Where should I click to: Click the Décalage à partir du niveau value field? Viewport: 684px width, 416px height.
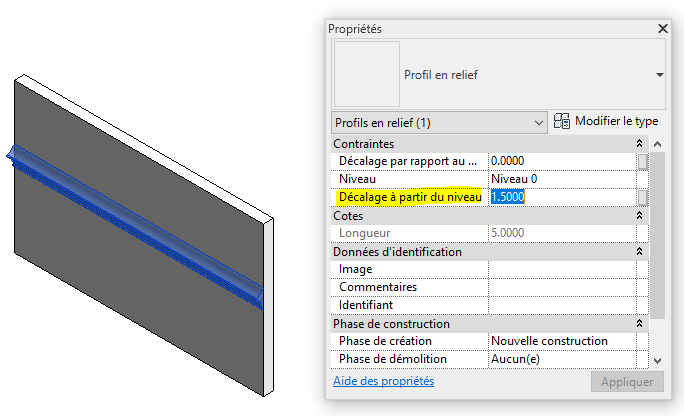coord(560,197)
